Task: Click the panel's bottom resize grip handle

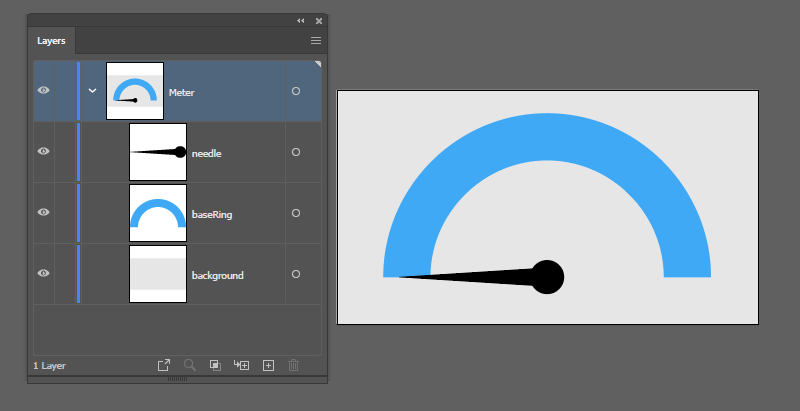Action: click(178, 379)
